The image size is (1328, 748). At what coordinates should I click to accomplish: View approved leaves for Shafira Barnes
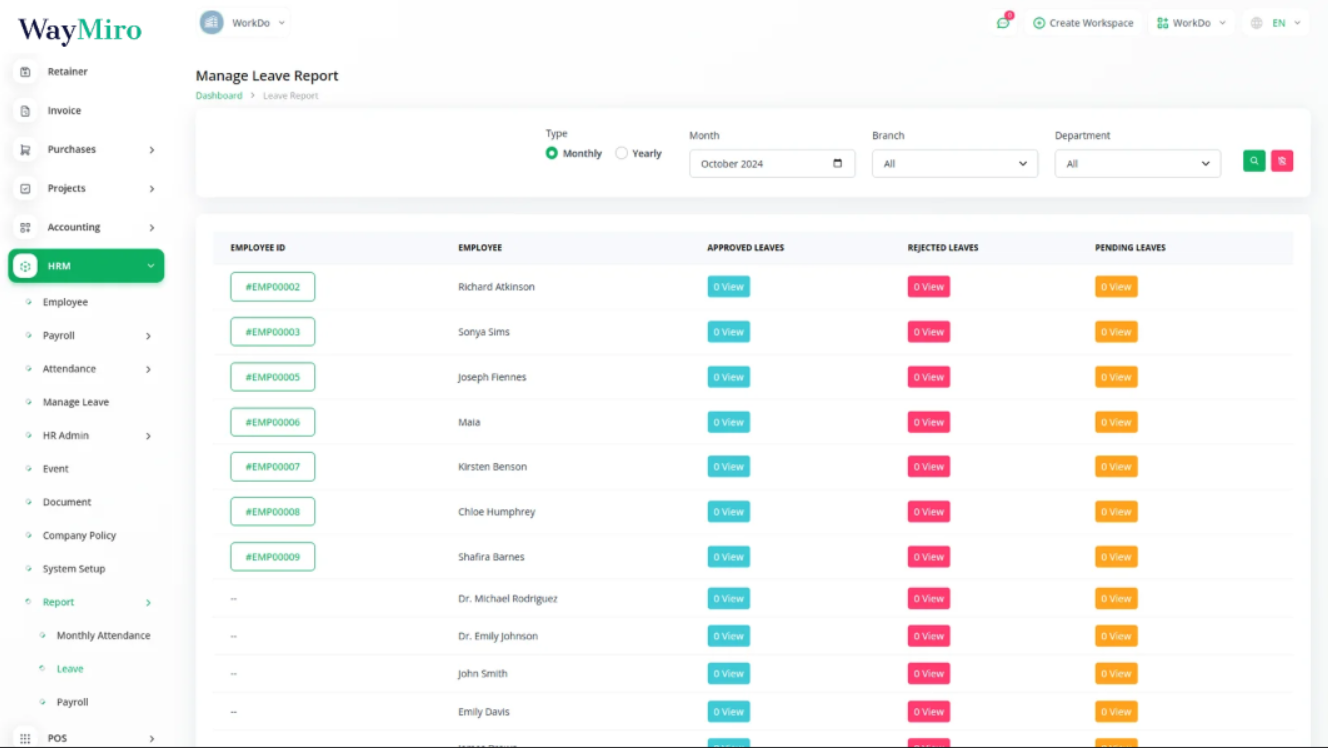click(x=729, y=557)
